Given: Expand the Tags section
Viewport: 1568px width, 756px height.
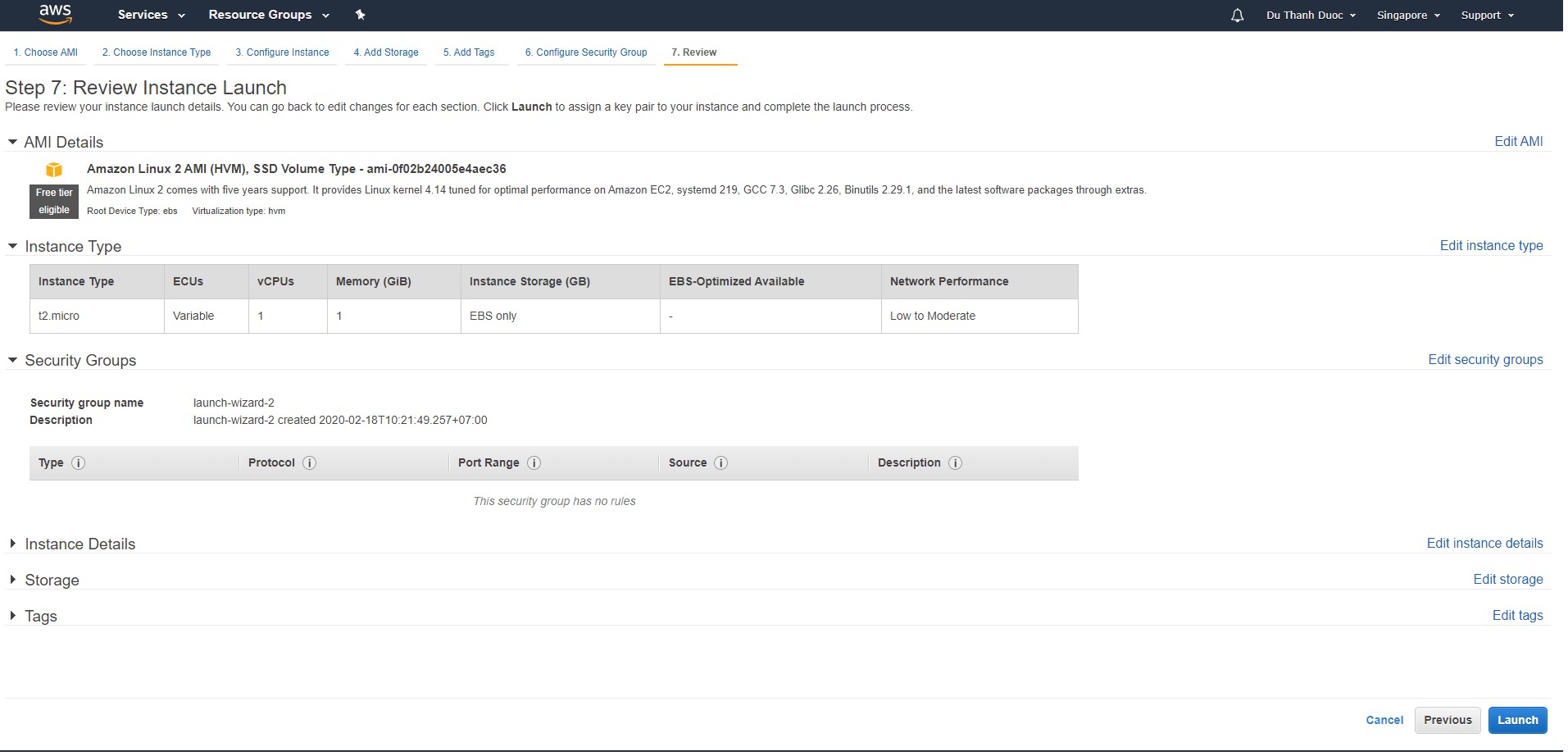Looking at the screenshot, I should pos(13,616).
